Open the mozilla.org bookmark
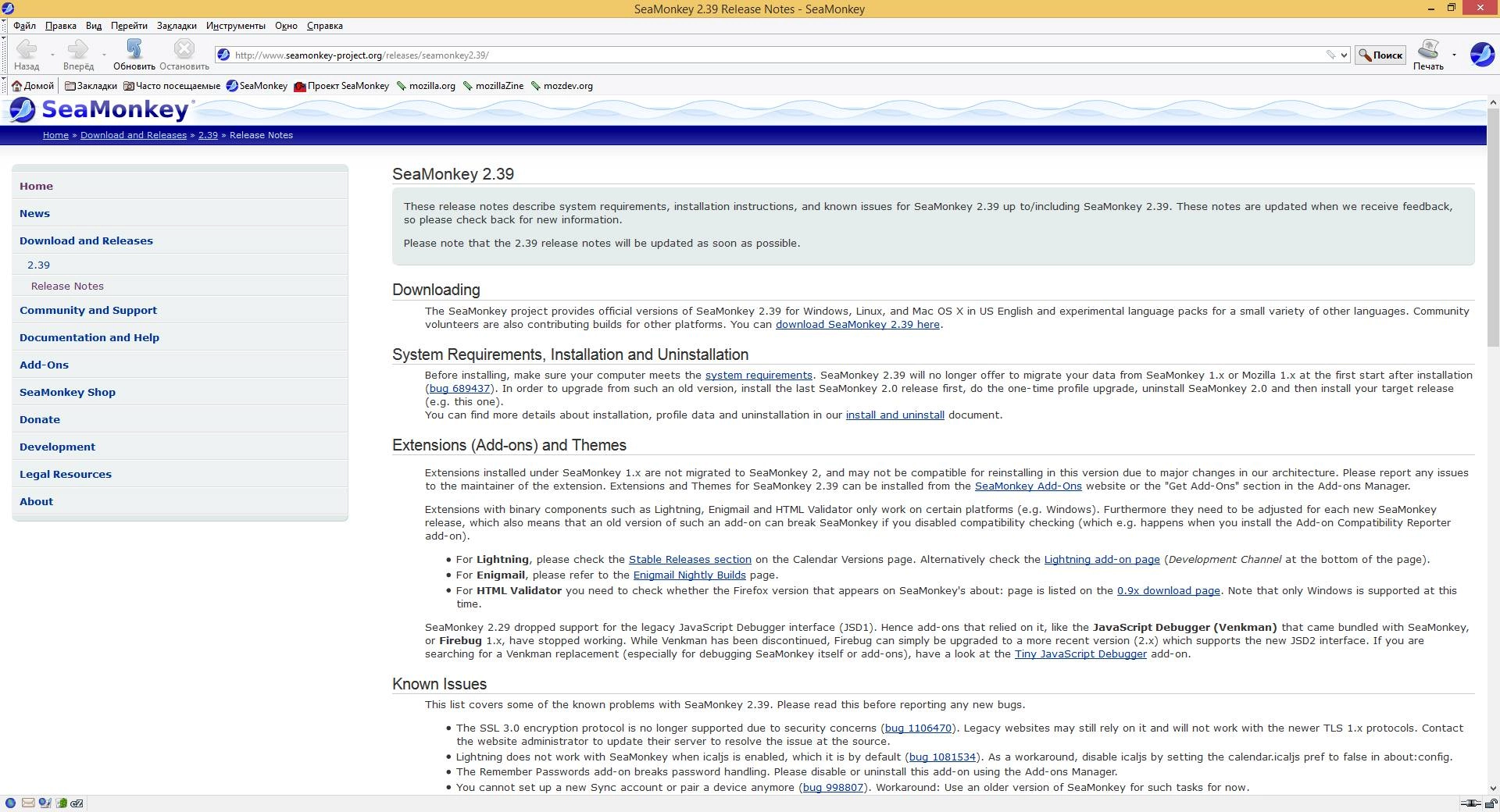The height and width of the screenshot is (812, 1500). [x=426, y=86]
